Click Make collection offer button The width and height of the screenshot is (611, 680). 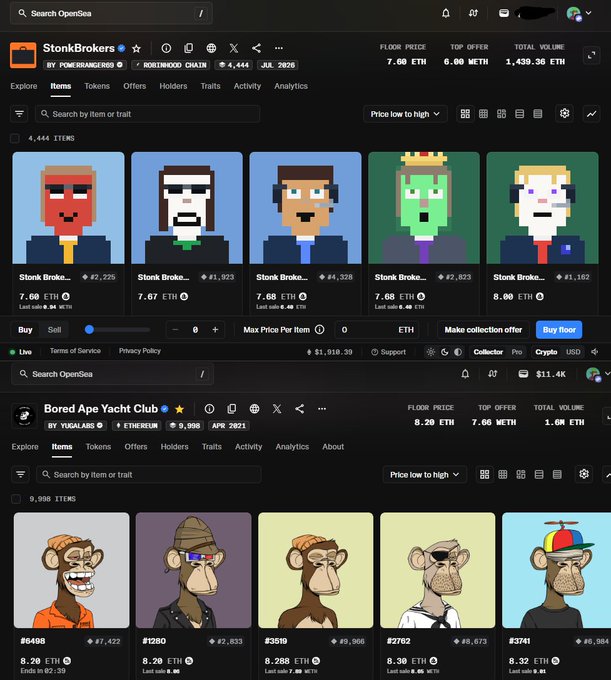click(x=483, y=330)
